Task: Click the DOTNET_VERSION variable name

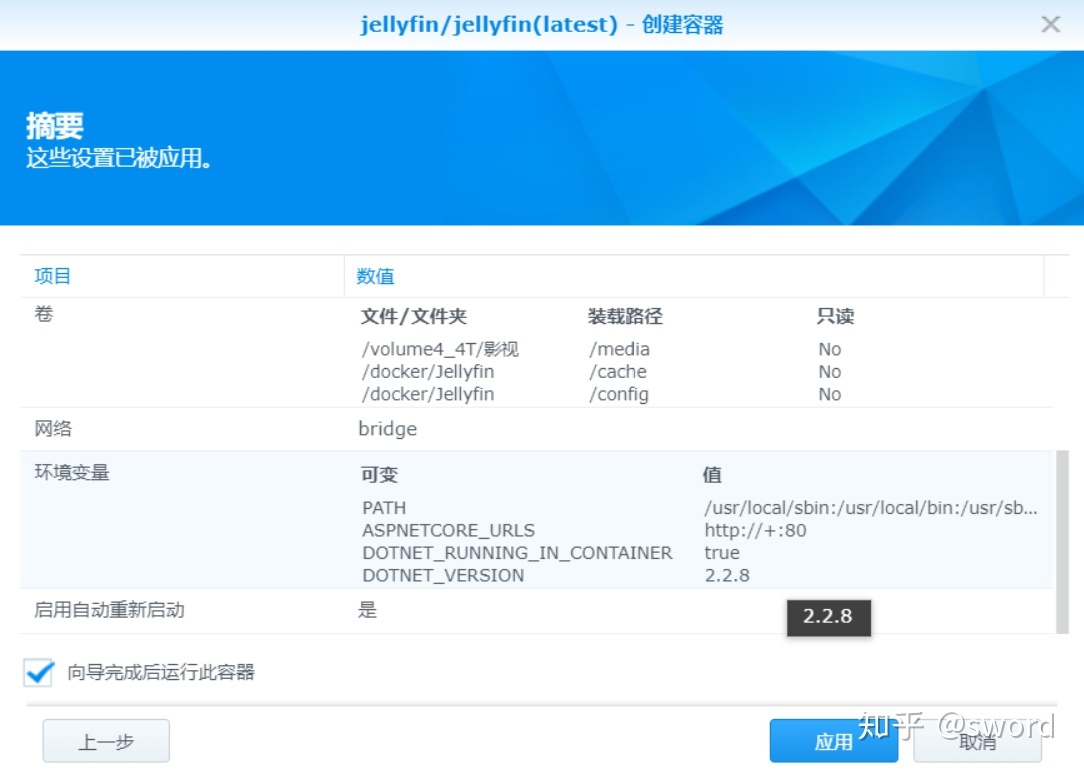Action: (x=443, y=575)
